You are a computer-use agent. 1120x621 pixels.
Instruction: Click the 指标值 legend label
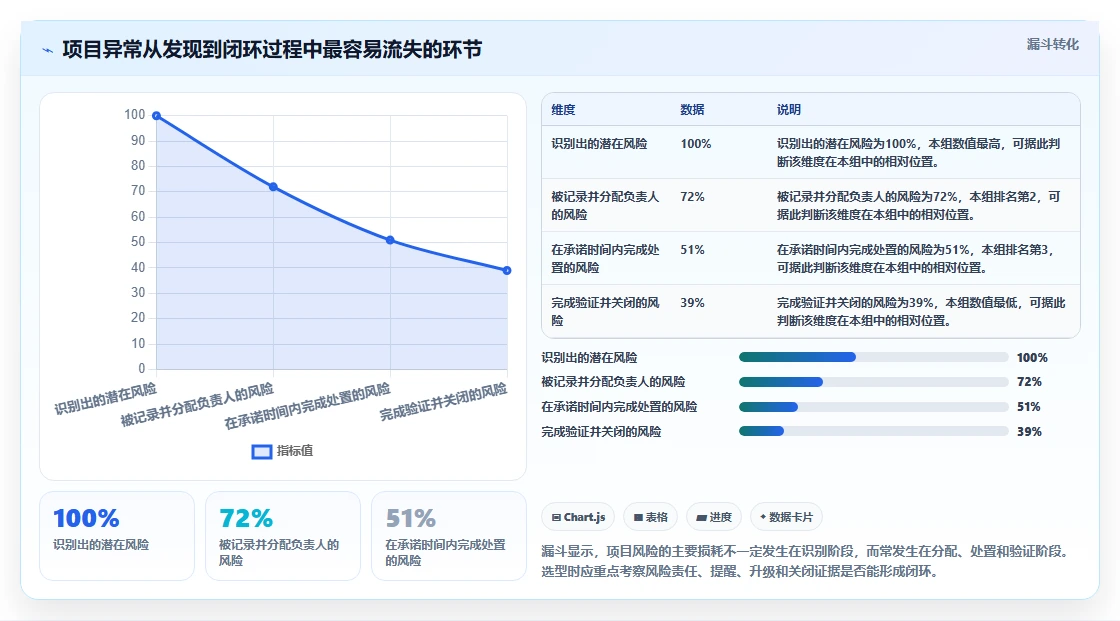coord(295,451)
